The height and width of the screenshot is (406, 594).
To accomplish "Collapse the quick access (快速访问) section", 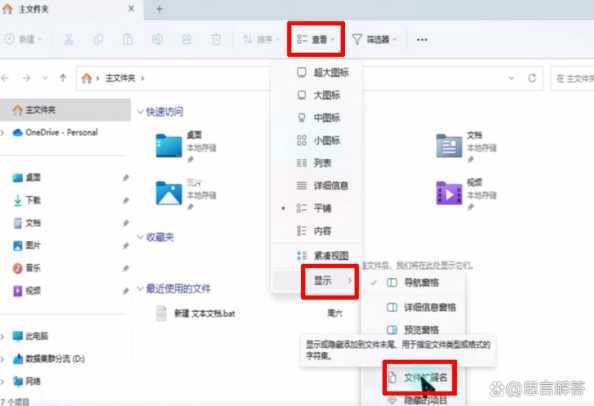I will pyautogui.click(x=141, y=112).
